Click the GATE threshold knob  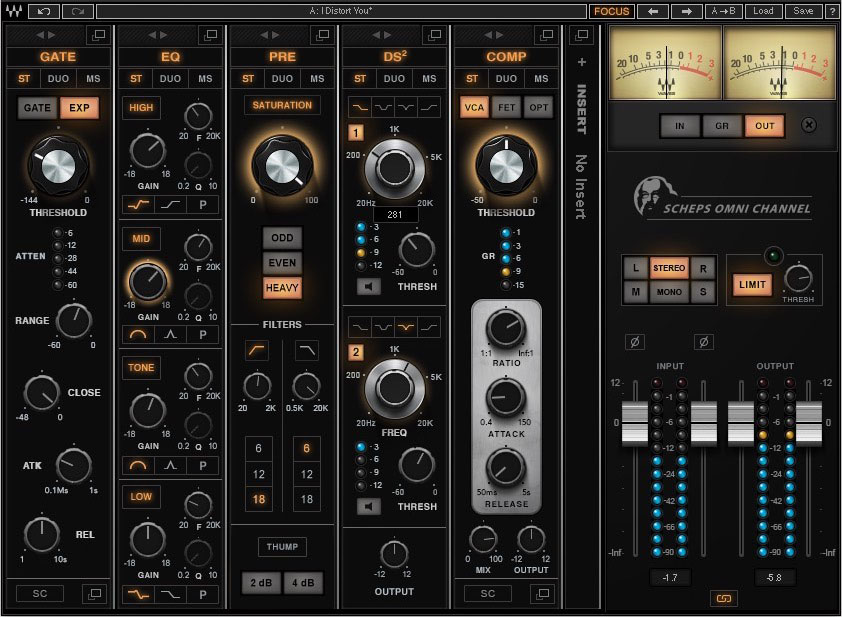click(58, 166)
